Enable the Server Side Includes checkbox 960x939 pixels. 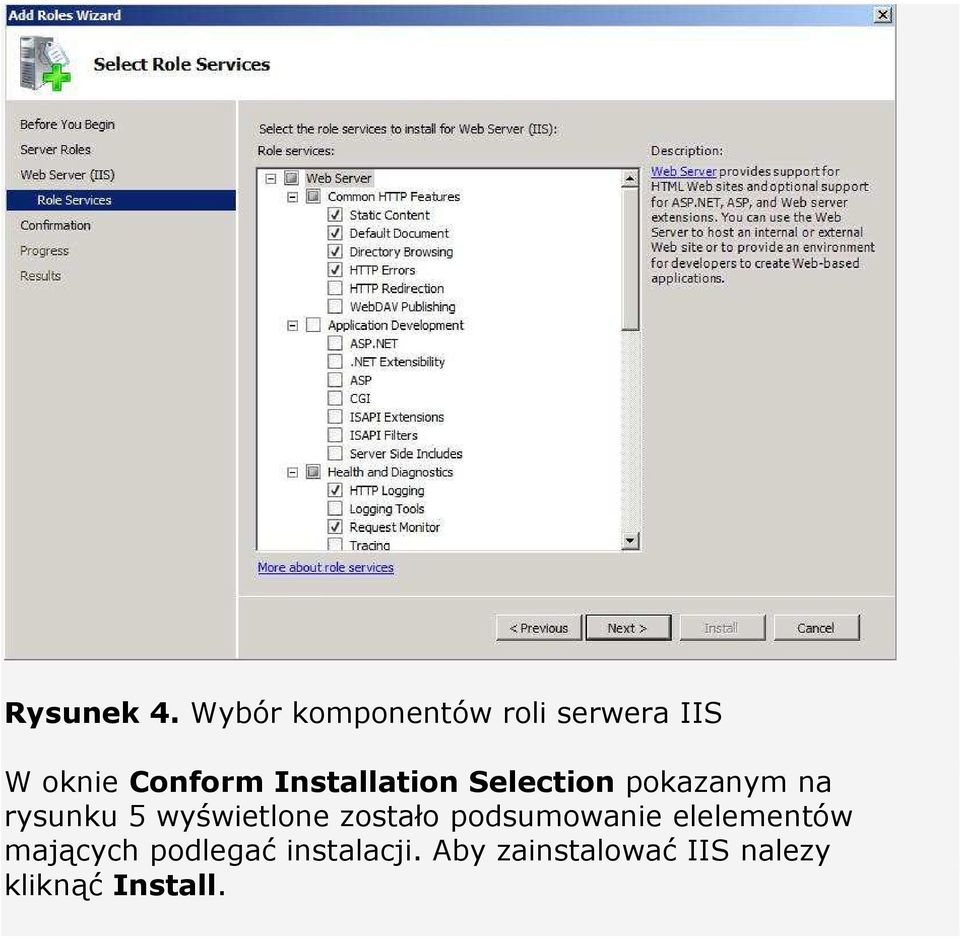click(x=335, y=454)
